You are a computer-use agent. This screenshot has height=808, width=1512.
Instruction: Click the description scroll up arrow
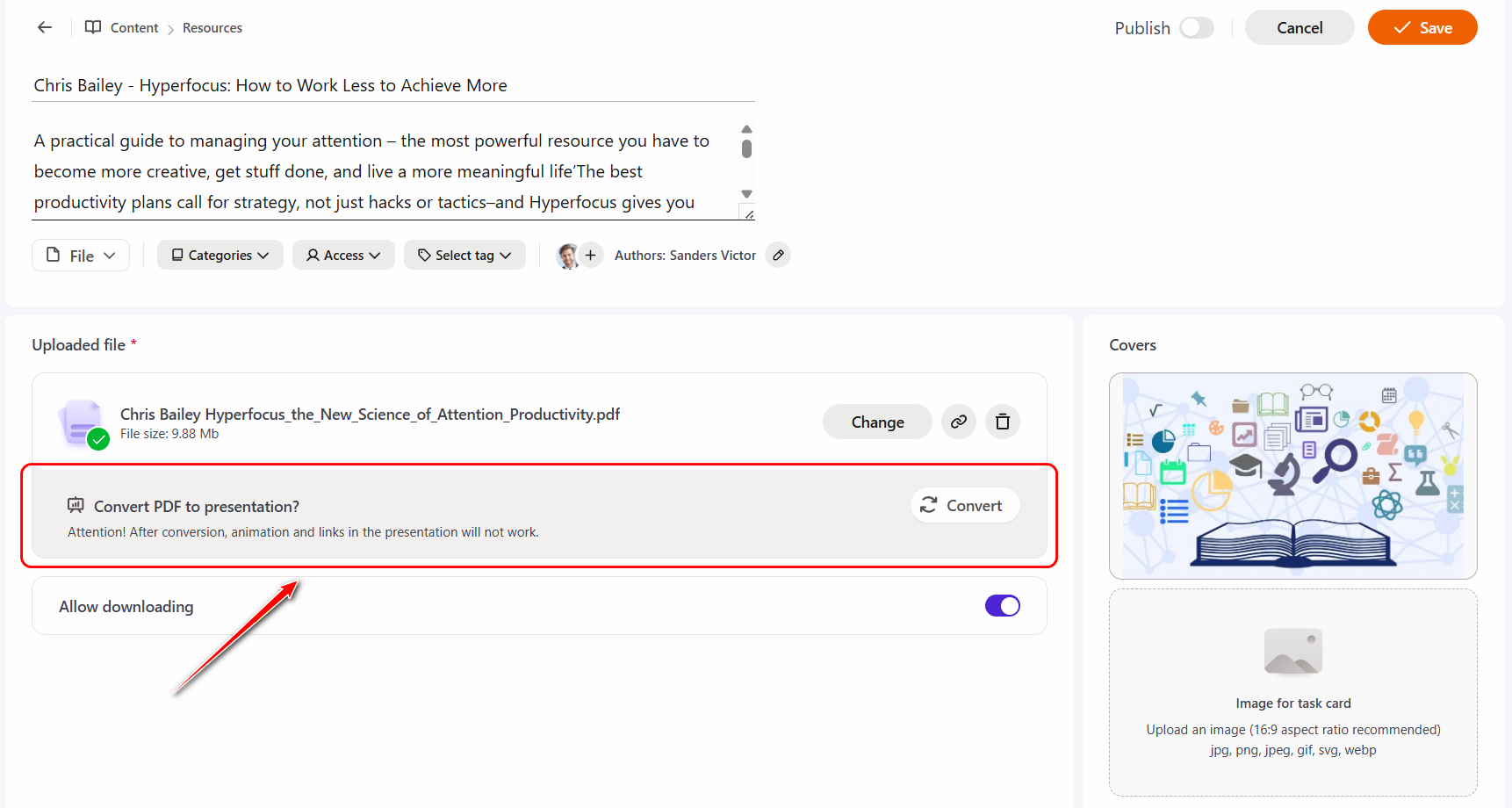pyautogui.click(x=746, y=129)
